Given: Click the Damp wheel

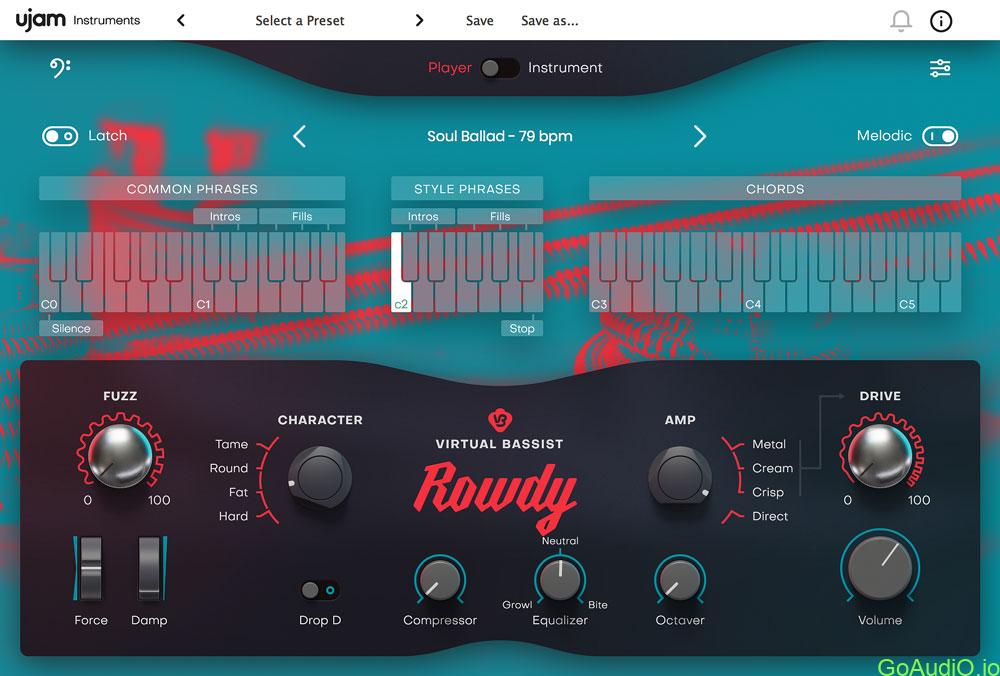Looking at the screenshot, I should coord(149,568).
